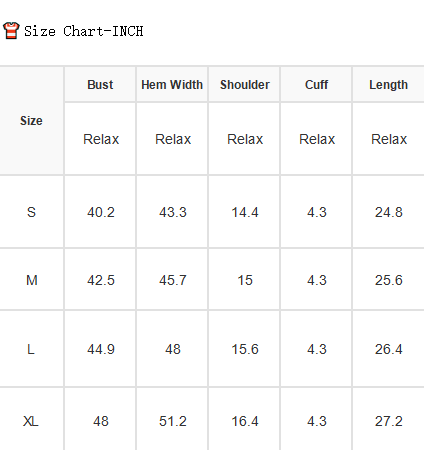
Task: Click the Size Chart-INCH heading text
Action: coord(84,31)
